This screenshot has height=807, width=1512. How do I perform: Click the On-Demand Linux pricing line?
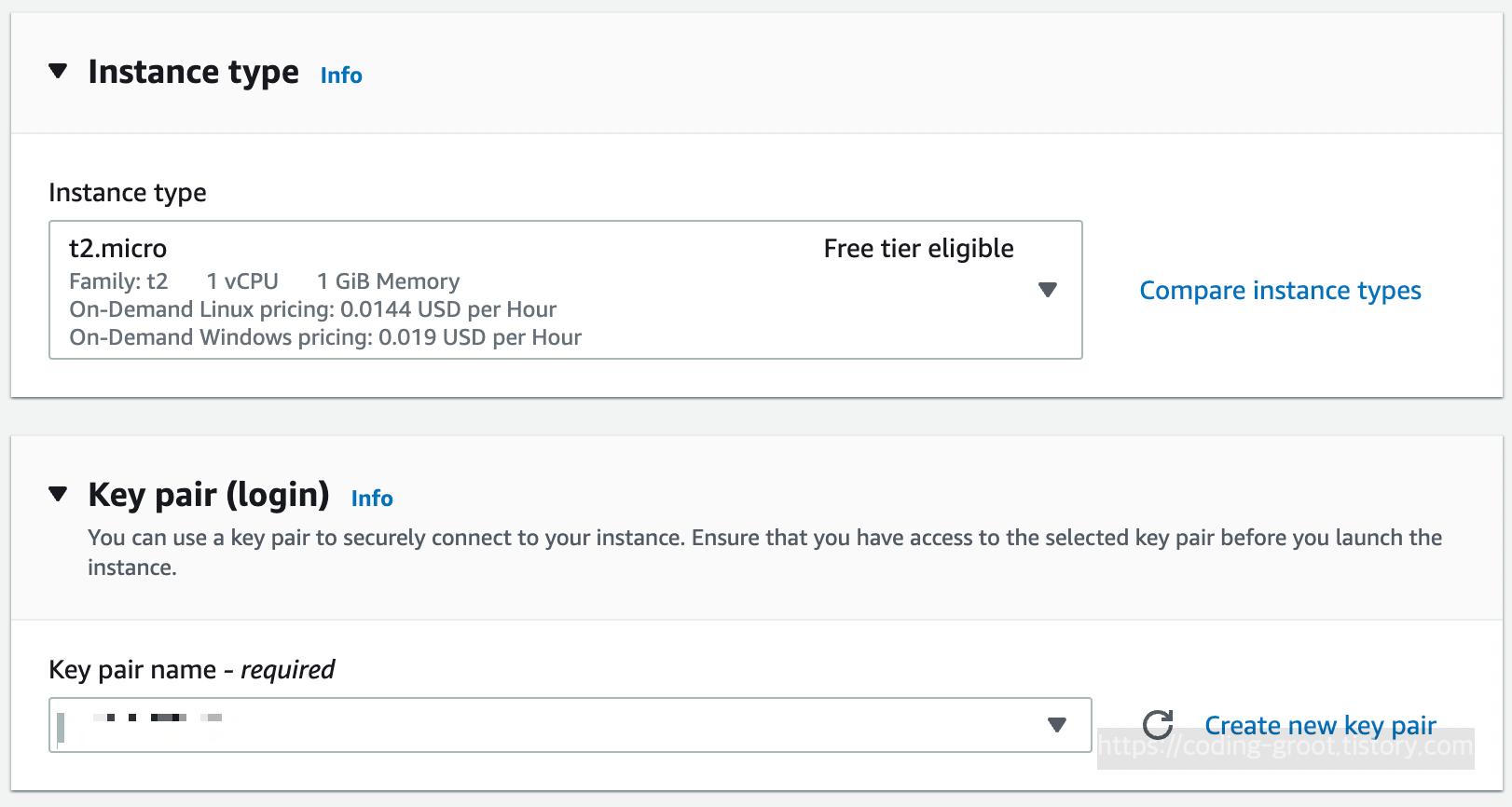coord(313,309)
